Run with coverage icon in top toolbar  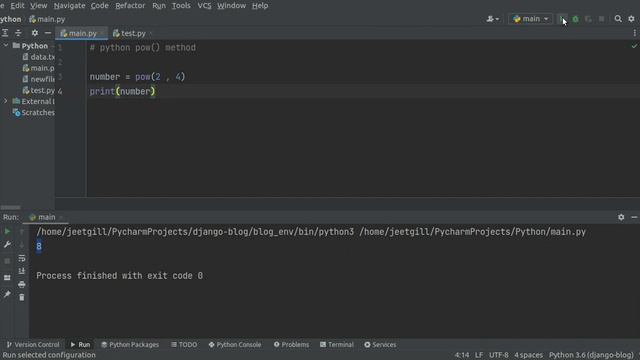pos(588,19)
